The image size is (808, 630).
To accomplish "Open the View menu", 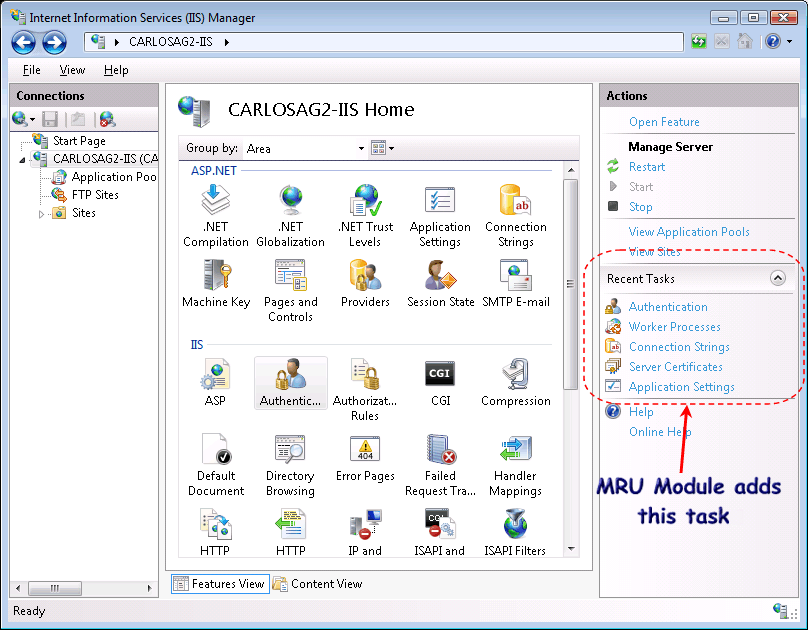I will click(72, 70).
